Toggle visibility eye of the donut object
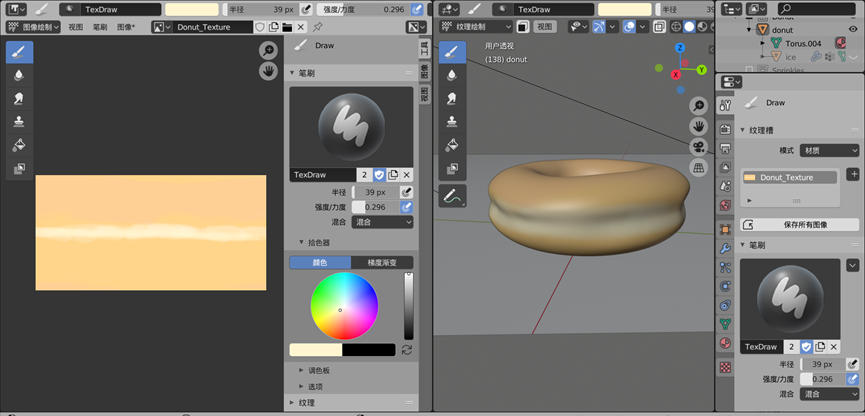The width and height of the screenshot is (865, 416). (852, 30)
